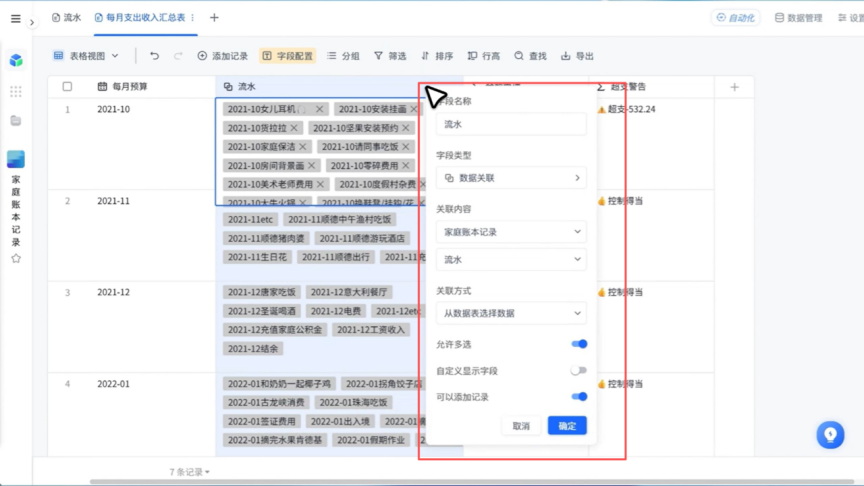864x486 pixels.
Task: Click the 2021-12唐家吃饭 tag
Action: click(262, 292)
